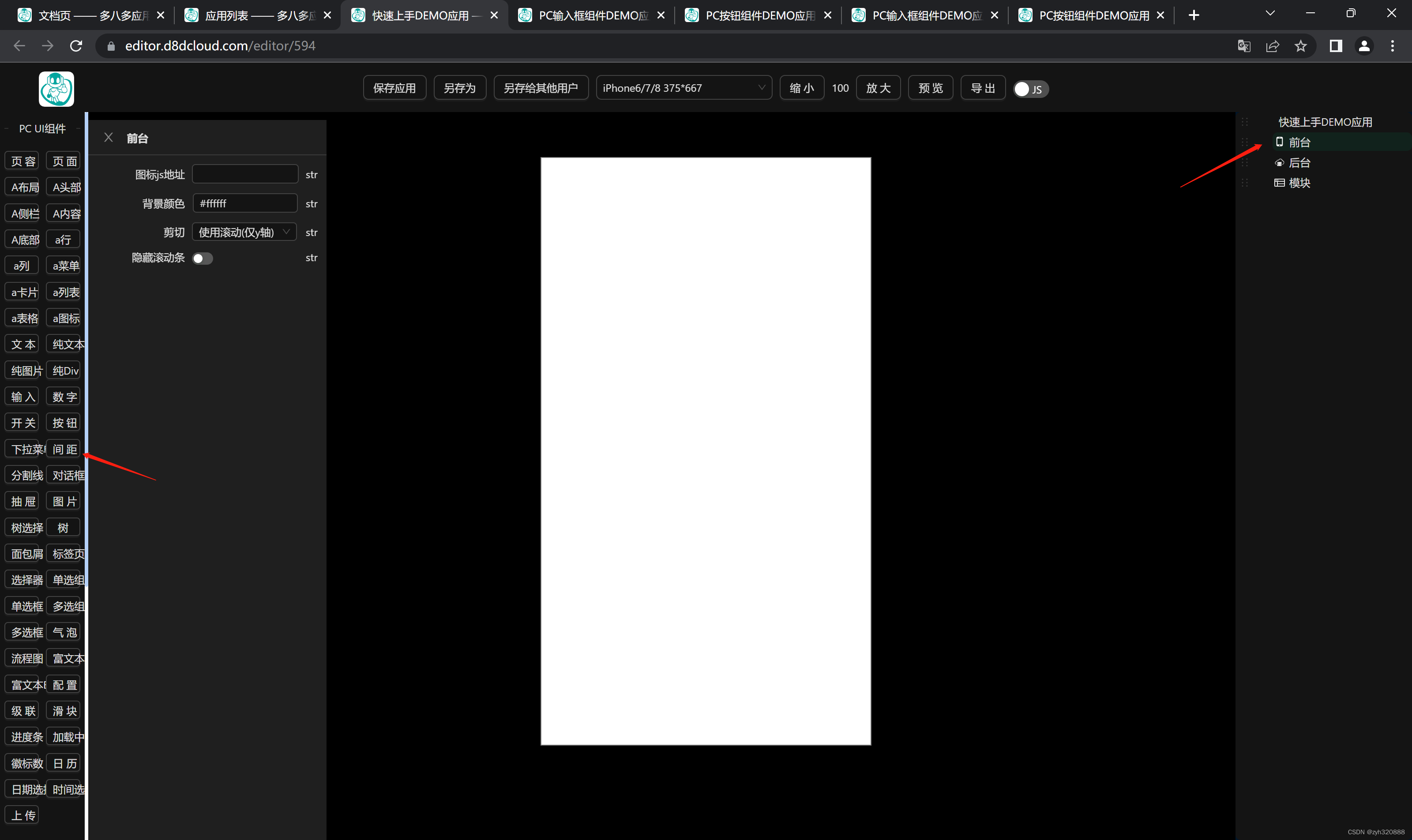
Task: Pick the 面包屑 breadcrumb component
Action: 22,554
